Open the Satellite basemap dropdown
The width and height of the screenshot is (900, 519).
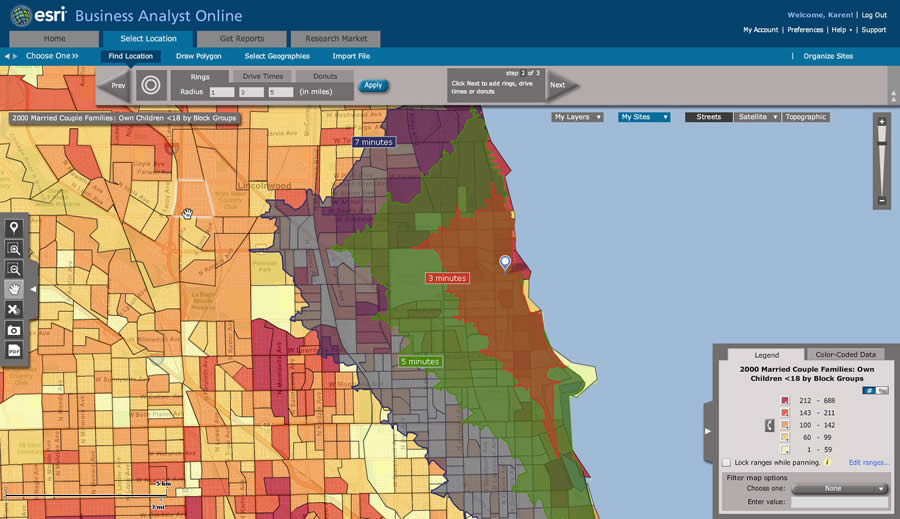click(x=757, y=117)
